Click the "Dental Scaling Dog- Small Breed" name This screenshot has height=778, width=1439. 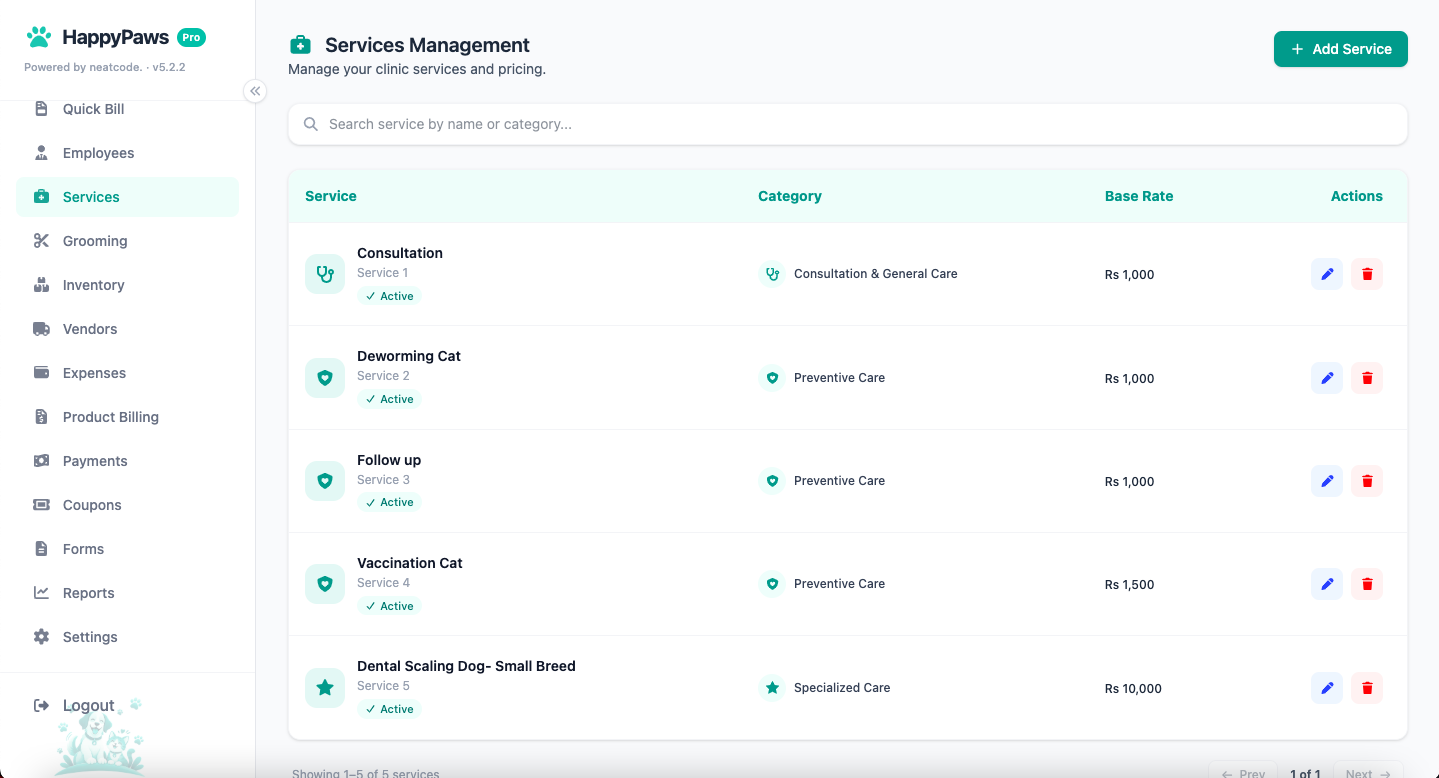tap(466, 666)
